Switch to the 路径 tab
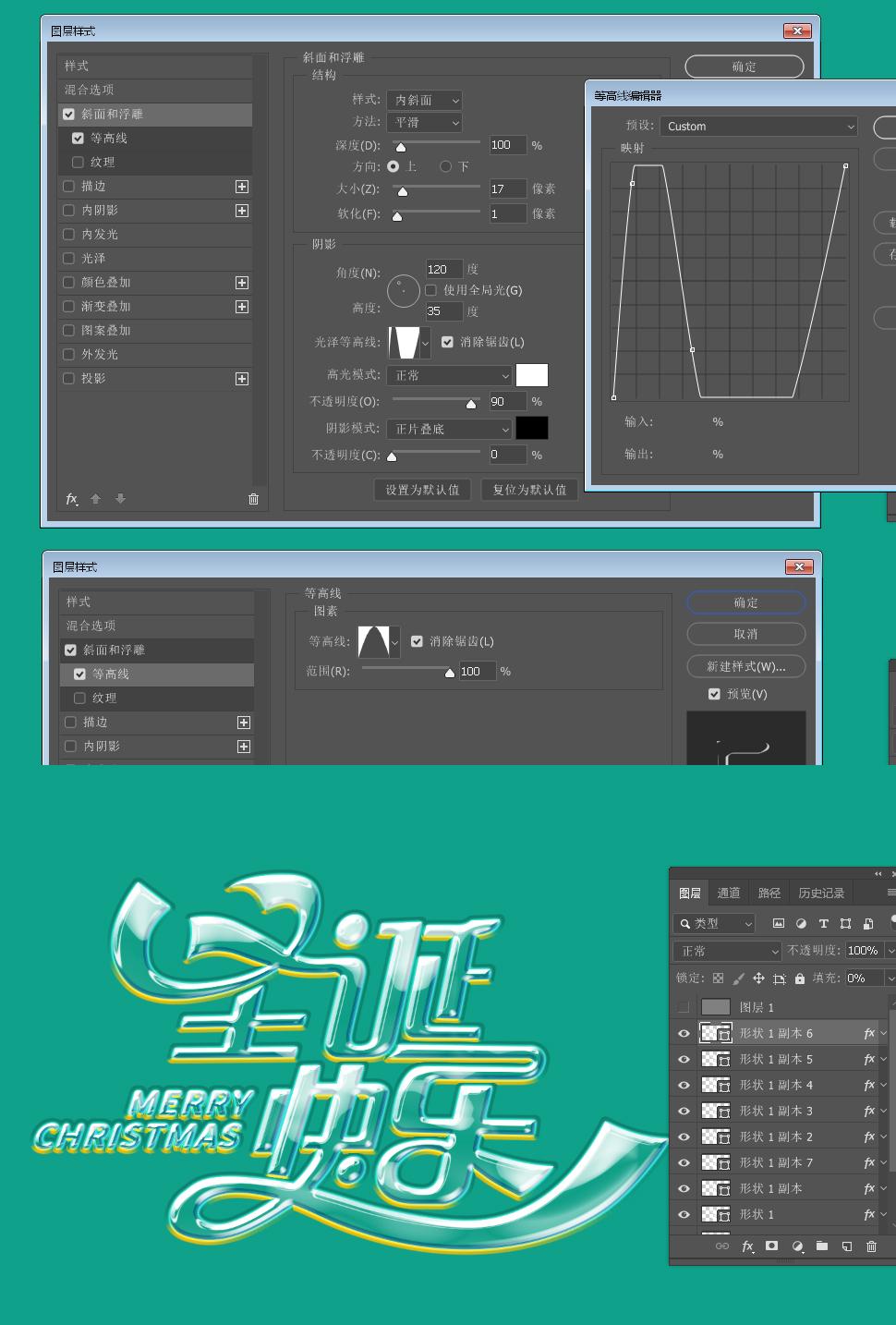This screenshot has height=1325, width=896. click(769, 893)
